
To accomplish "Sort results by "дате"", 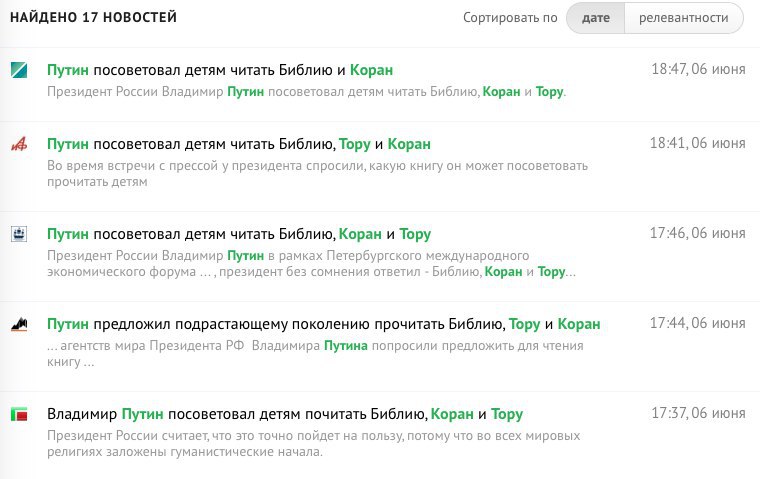I will [595, 18].
